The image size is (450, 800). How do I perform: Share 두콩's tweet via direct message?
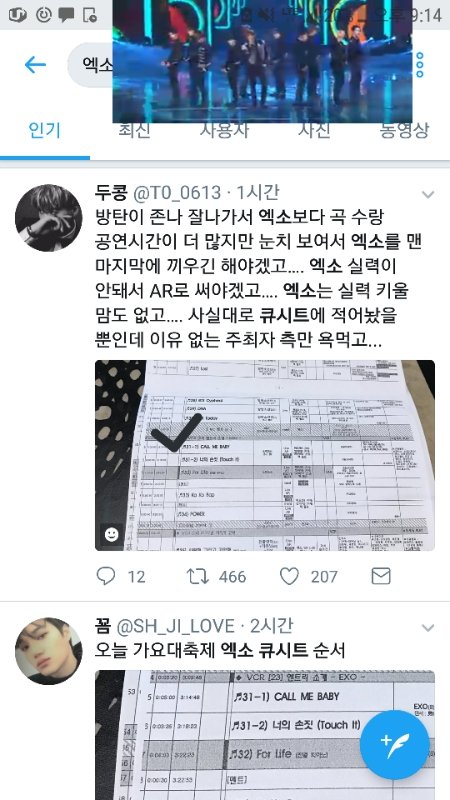pos(381,577)
